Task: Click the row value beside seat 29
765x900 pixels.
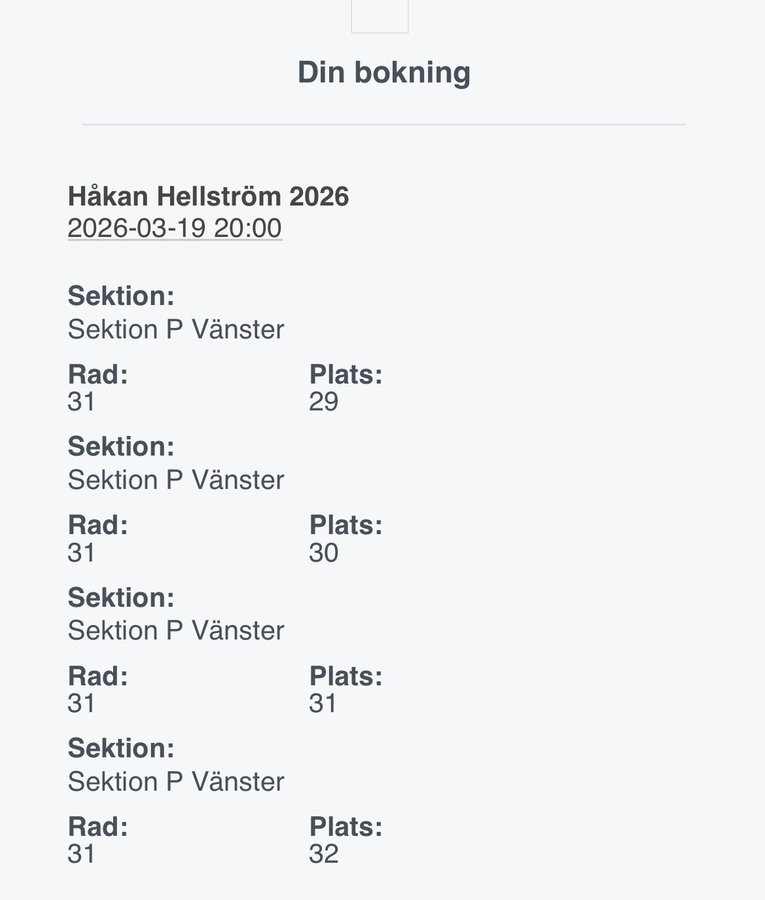Action: (82, 402)
